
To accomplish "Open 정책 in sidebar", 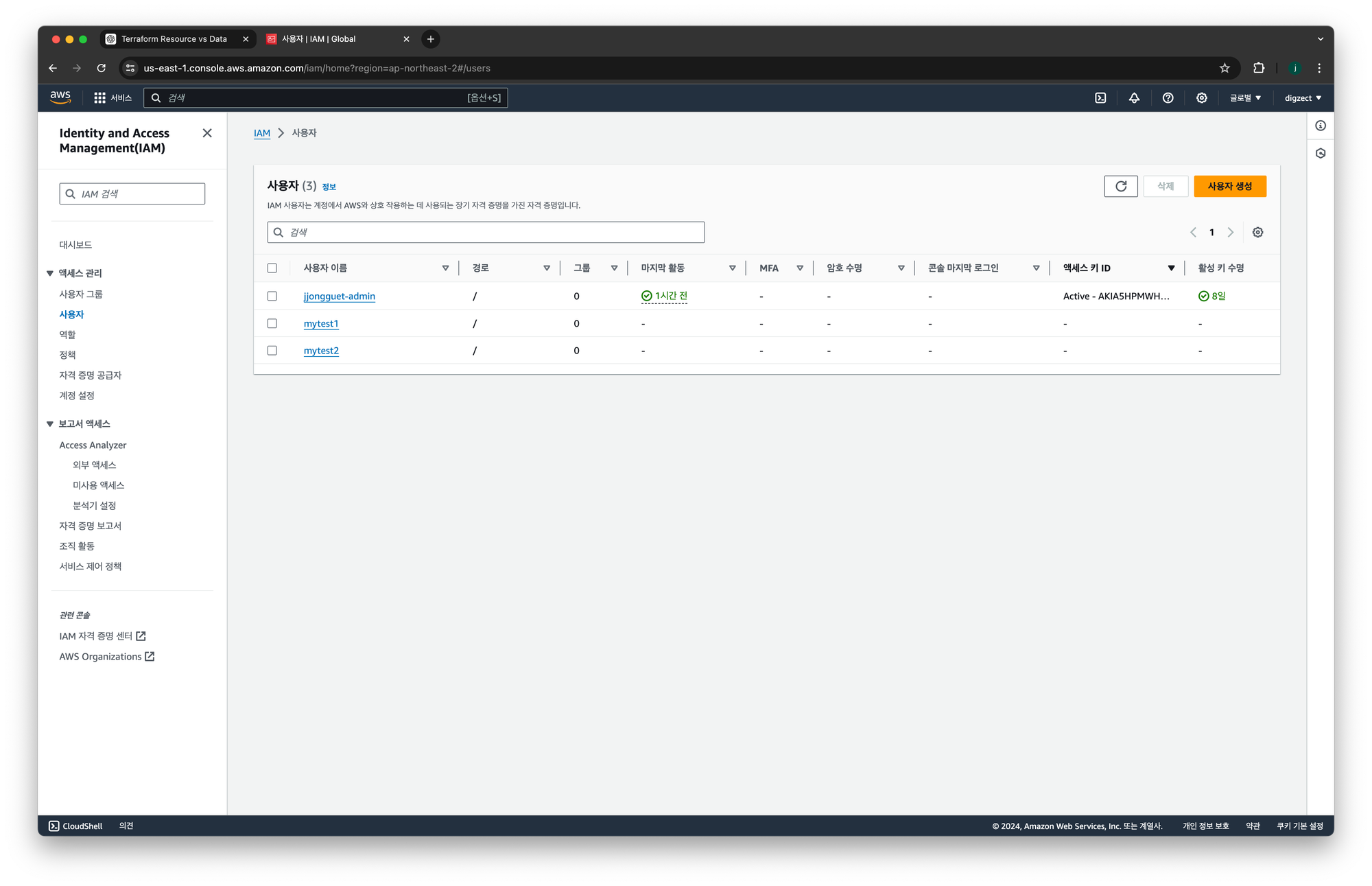I will click(x=67, y=355).
